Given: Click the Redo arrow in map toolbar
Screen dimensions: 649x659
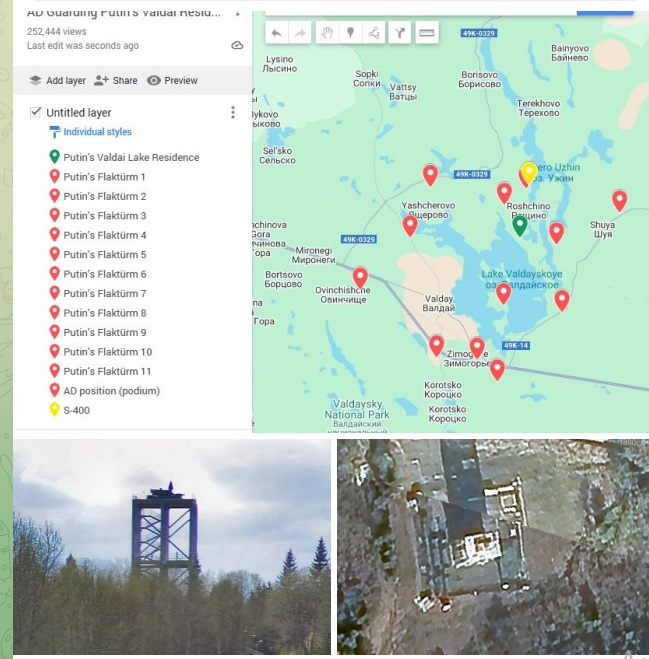Looking at the screenshot, I should (x=301, y=33).
